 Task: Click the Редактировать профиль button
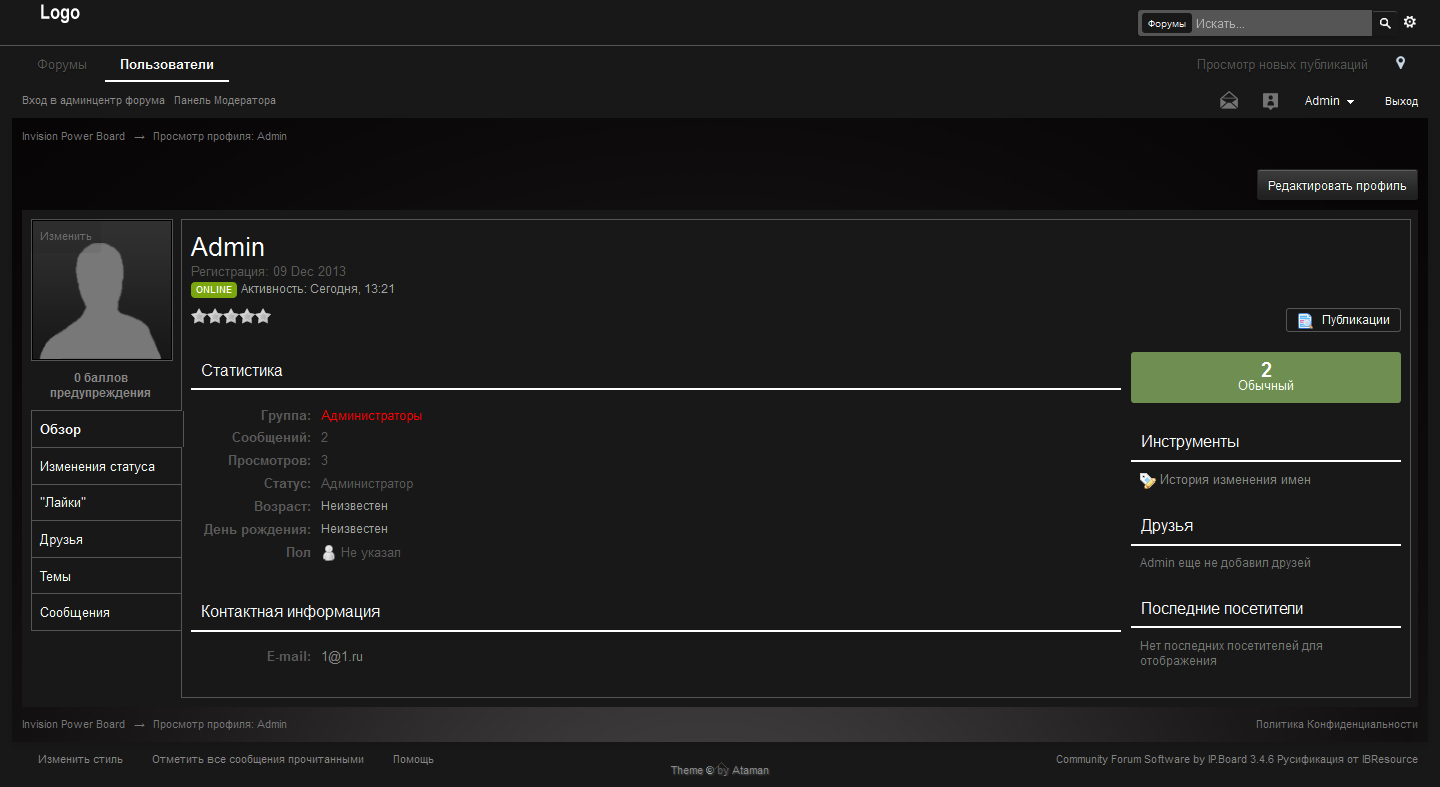click(x=1336, y=185)
